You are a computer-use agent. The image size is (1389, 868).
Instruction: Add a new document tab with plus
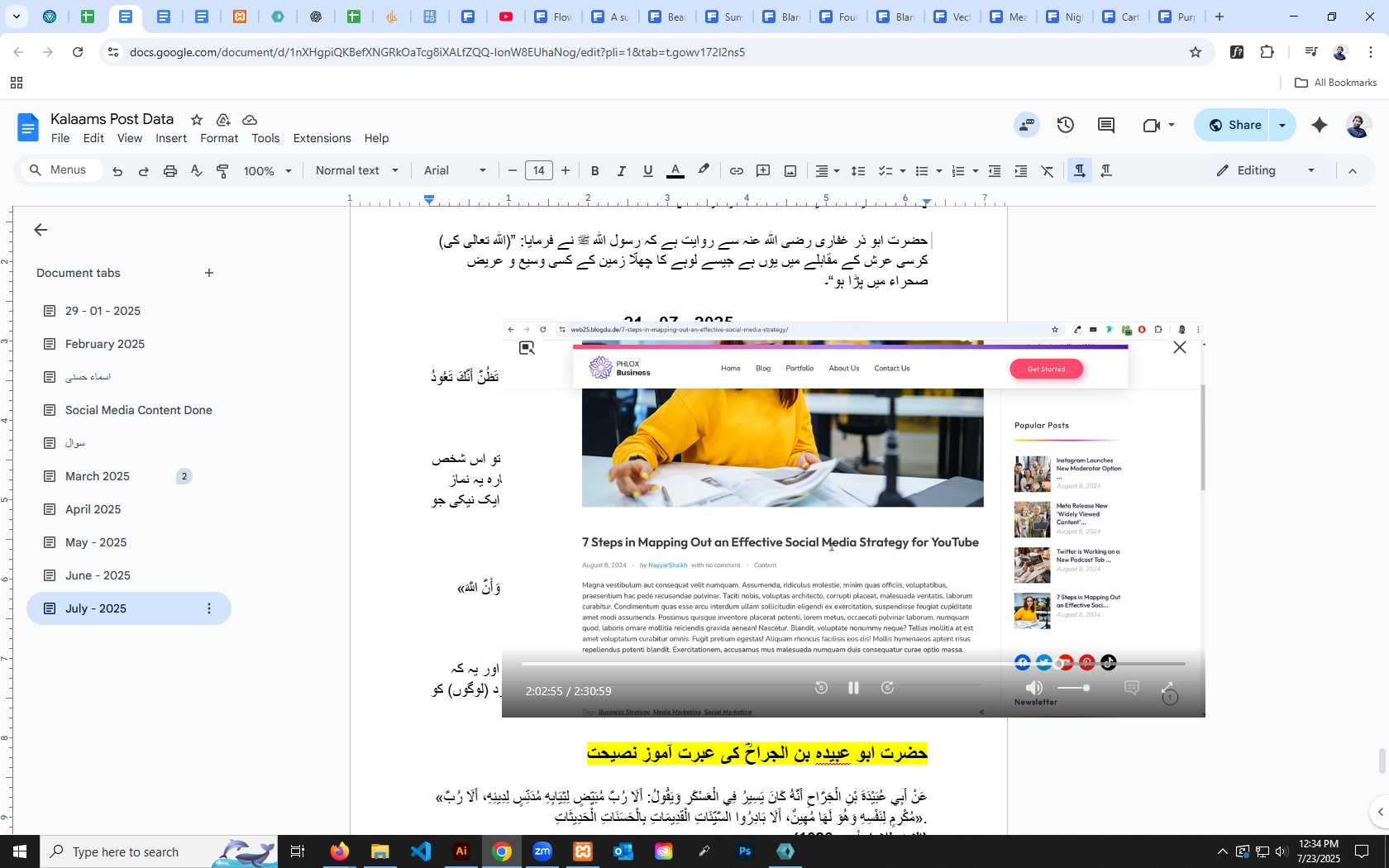pos(209,273)
